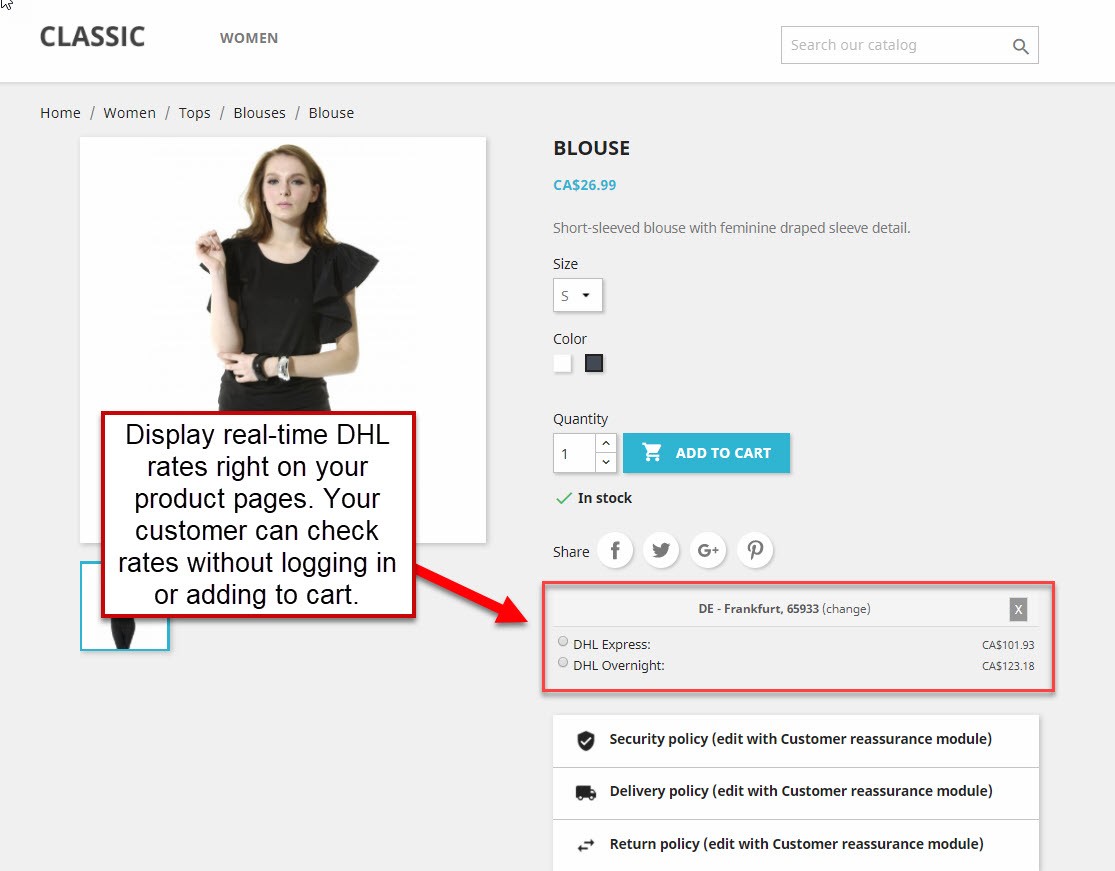The height and width of the screenshot is (871, 1115).
Task: Click the Delivery policy truck icon
Action: pyautogui.click(x=586, y=792)
